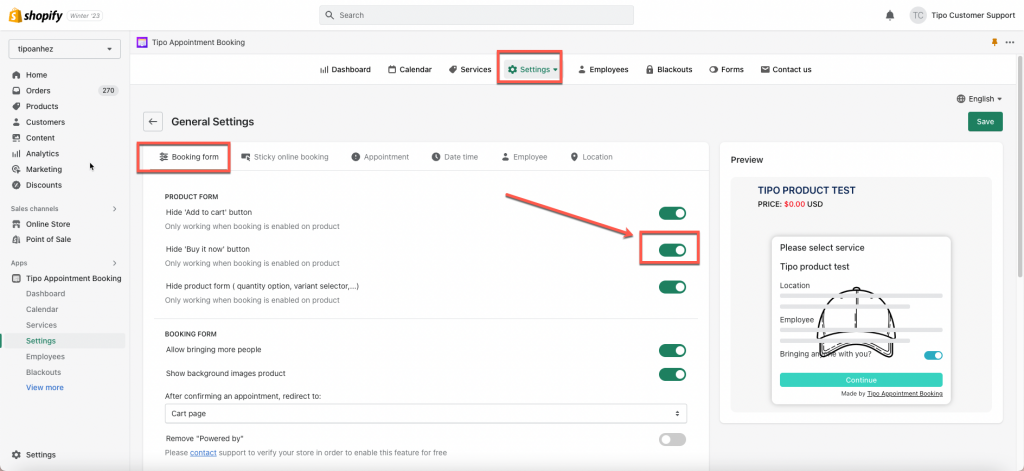Switch to Sticky online booking tab
The width and height of the screenshot is (1024, 471).
pyautogui.click(x=285, y=157)
